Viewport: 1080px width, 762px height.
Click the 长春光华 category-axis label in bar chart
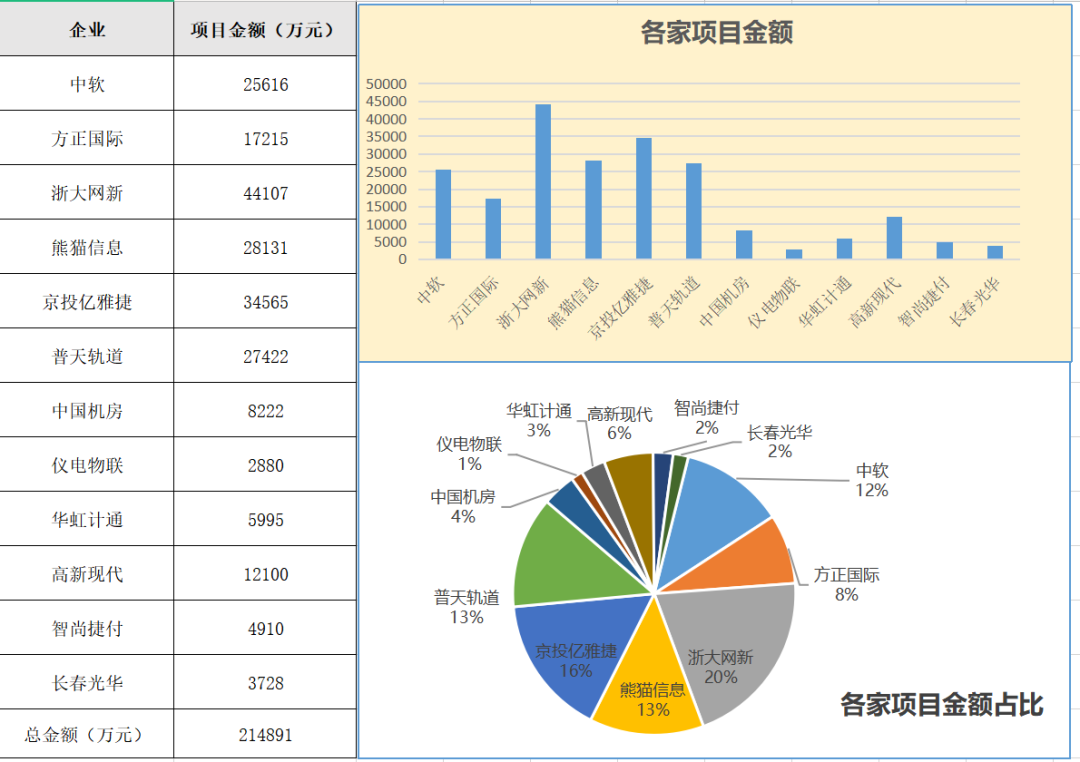click(974, 302)
